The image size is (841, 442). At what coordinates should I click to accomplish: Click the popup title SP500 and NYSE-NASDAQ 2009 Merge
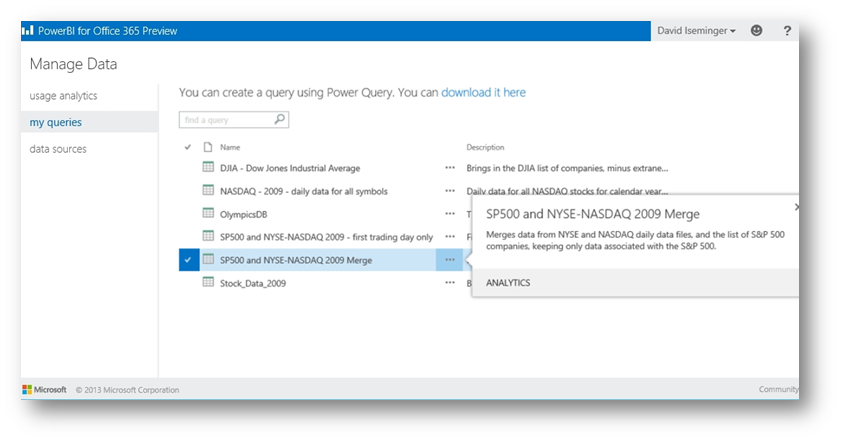[x=593, y=214]
